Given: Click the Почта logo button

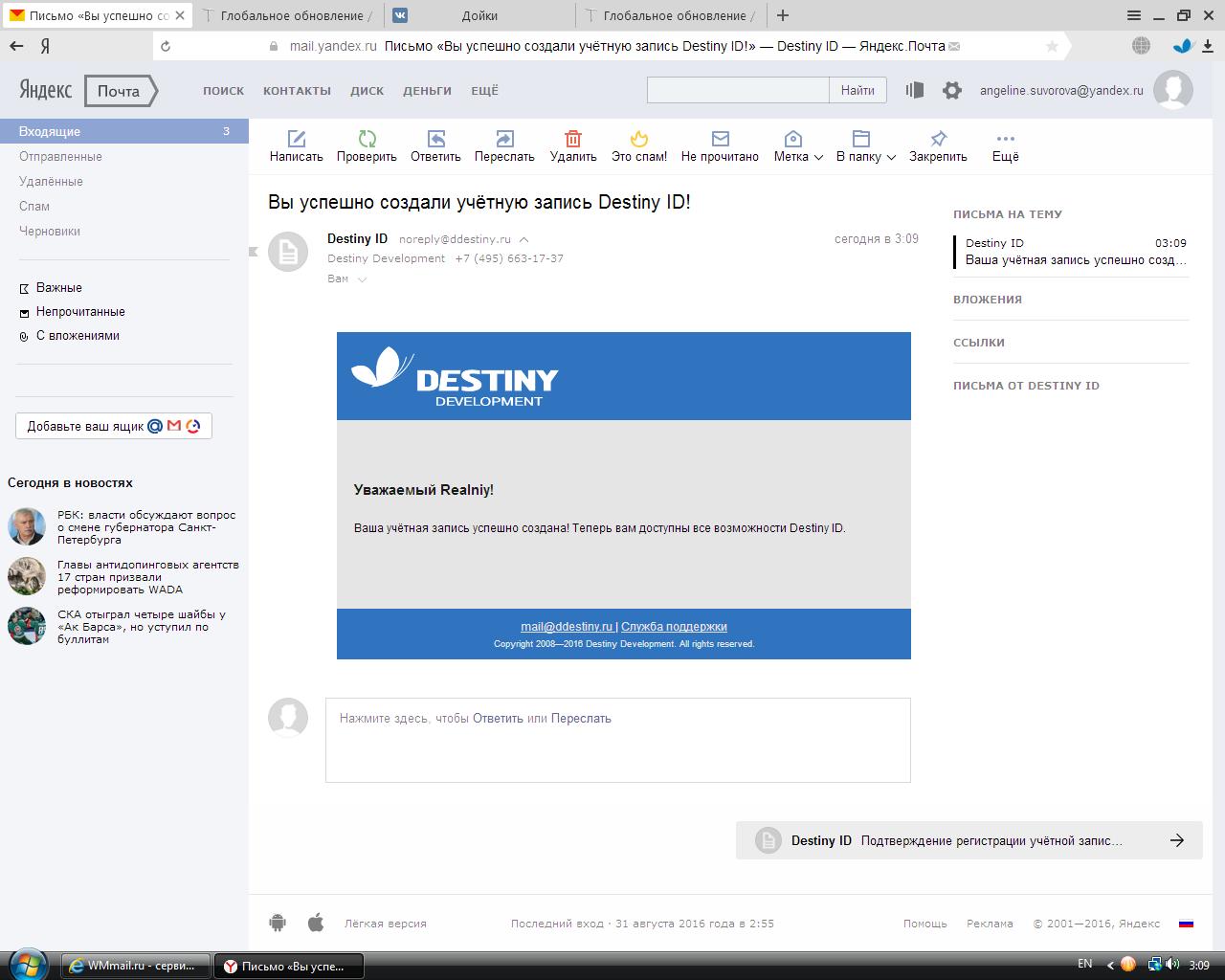Looking at the screenshot, I should pos(120,91).
